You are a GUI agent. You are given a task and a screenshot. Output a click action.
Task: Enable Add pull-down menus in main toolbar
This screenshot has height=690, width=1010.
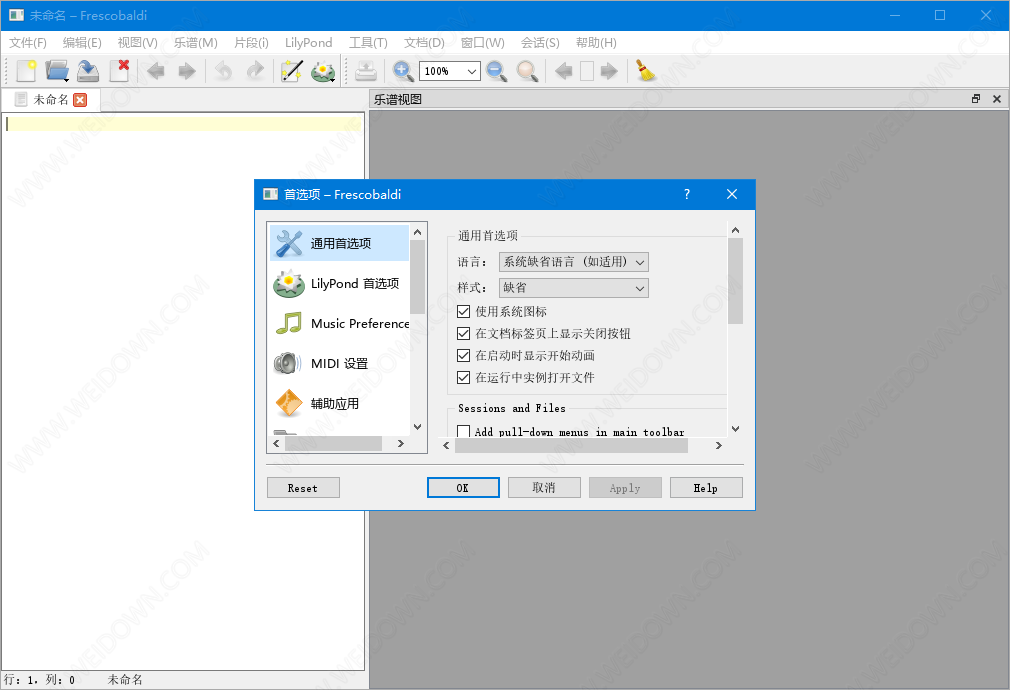pos(463,431)
